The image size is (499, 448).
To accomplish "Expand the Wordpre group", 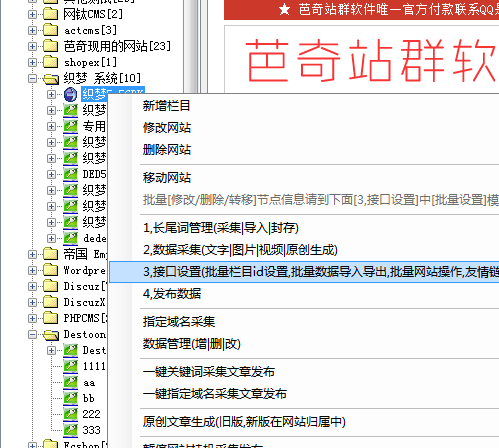I will tap(32, 270).
